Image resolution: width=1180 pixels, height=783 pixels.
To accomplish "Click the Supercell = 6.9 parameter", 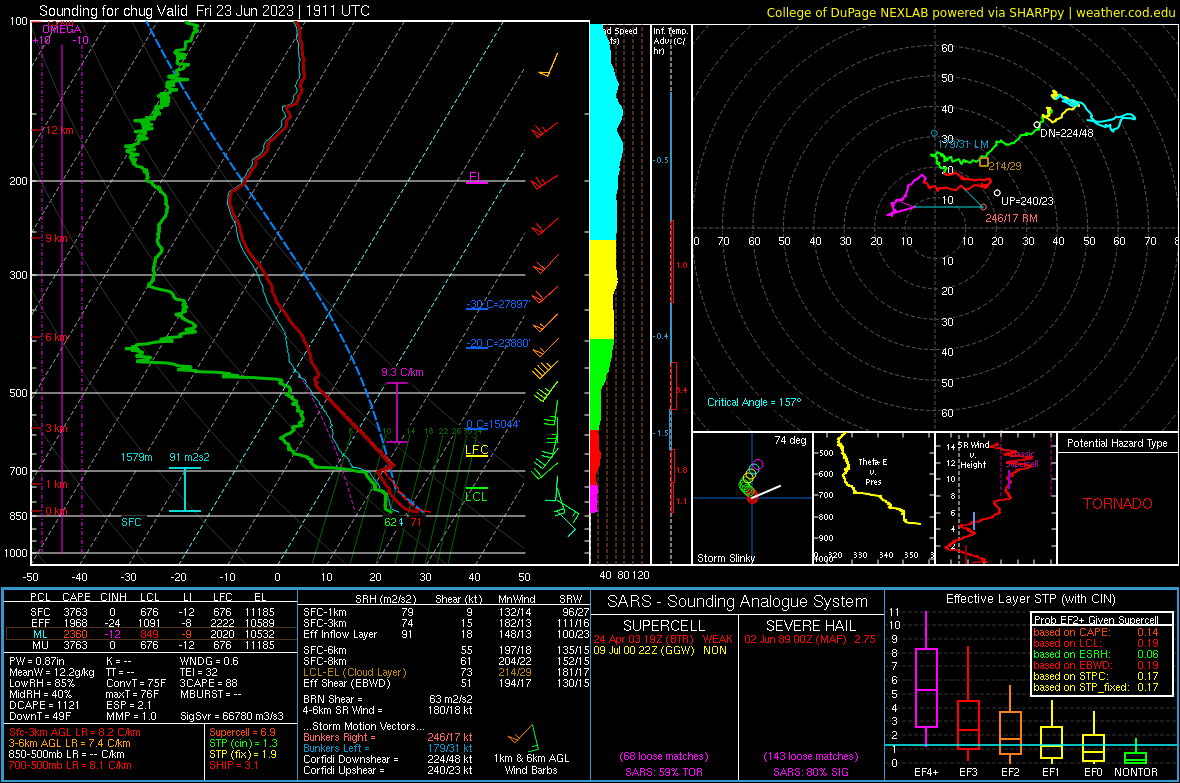I will (242, 732).
